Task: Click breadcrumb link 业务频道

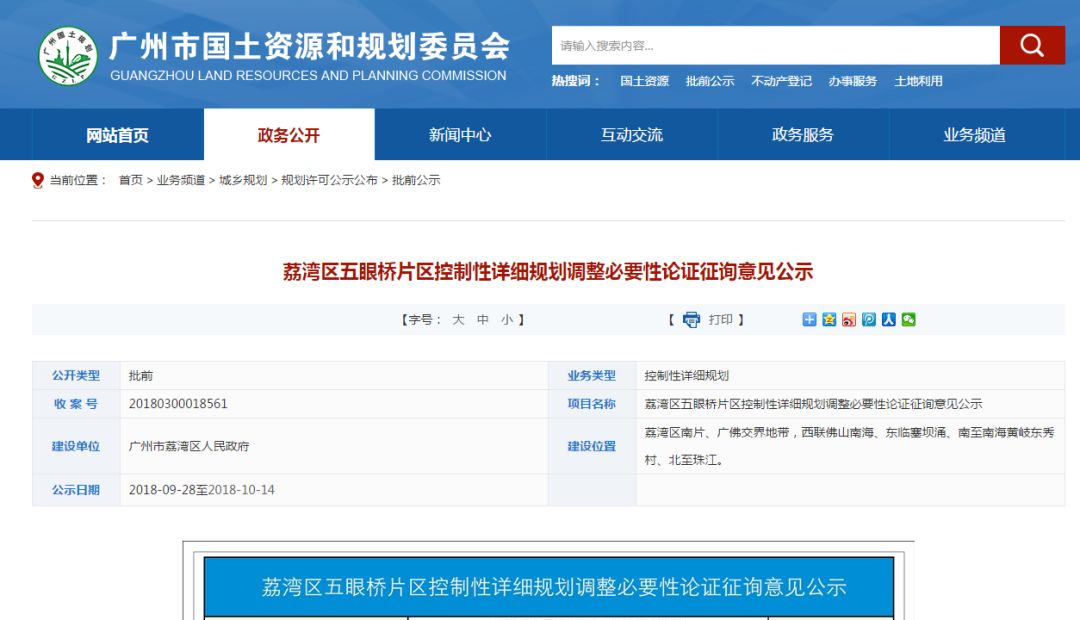Action: click(x=180, y=180)
